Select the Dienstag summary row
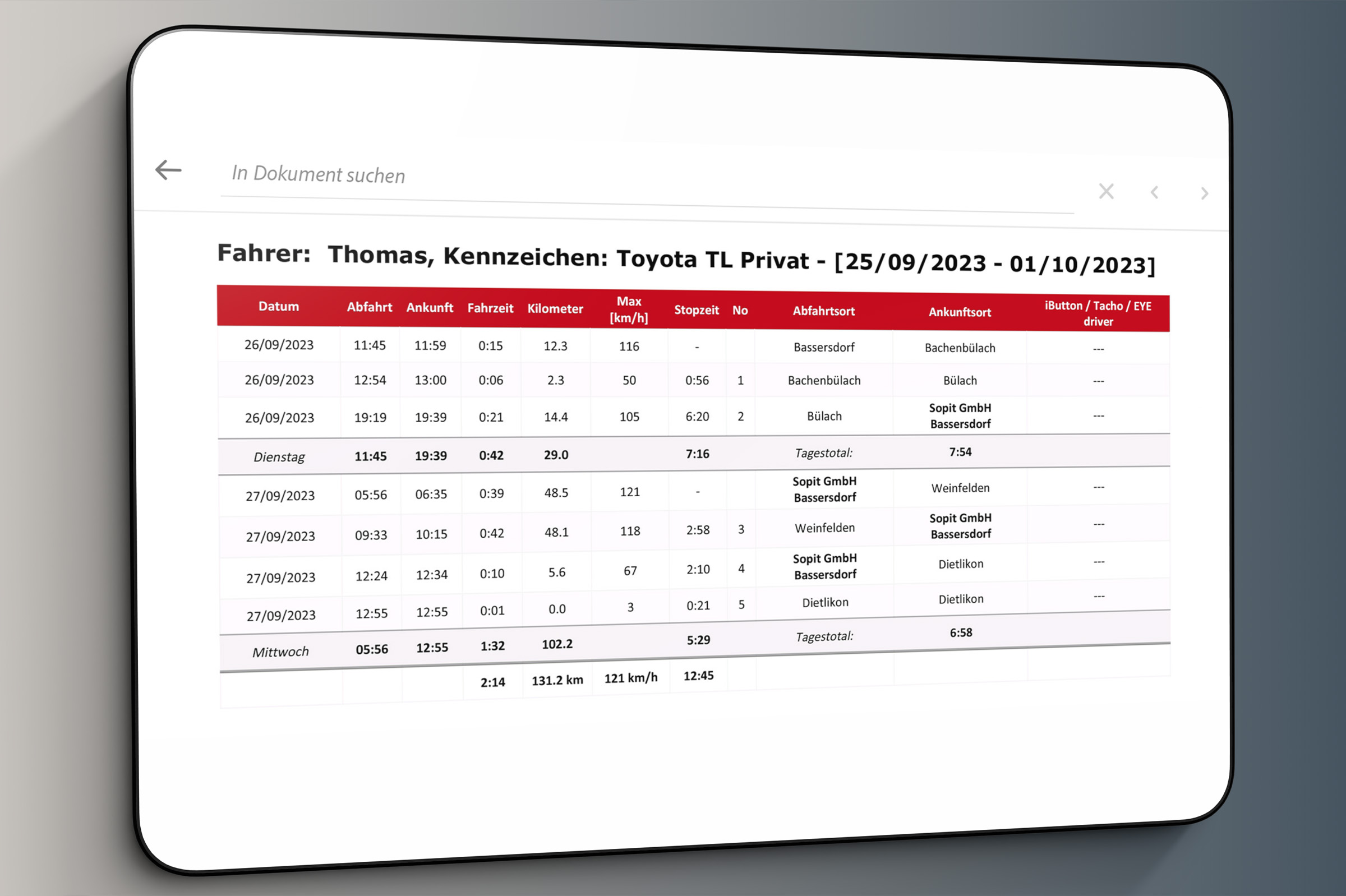 [279, 457]
